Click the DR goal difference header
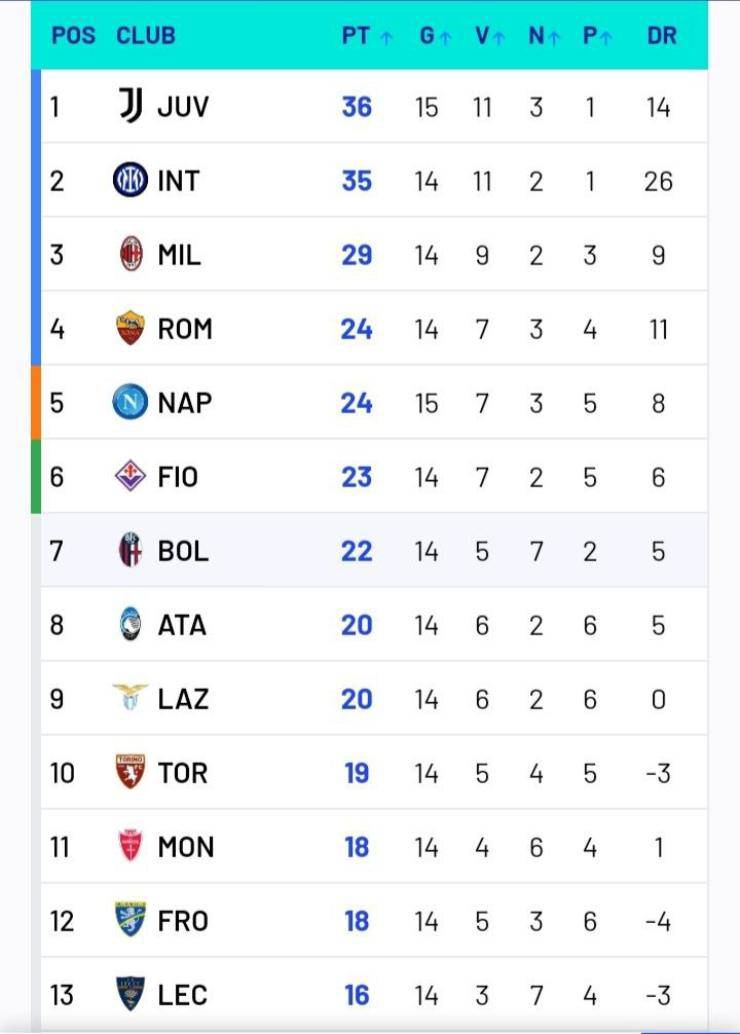The width and height of the screenshot is (740, 1034). [661, 36]
